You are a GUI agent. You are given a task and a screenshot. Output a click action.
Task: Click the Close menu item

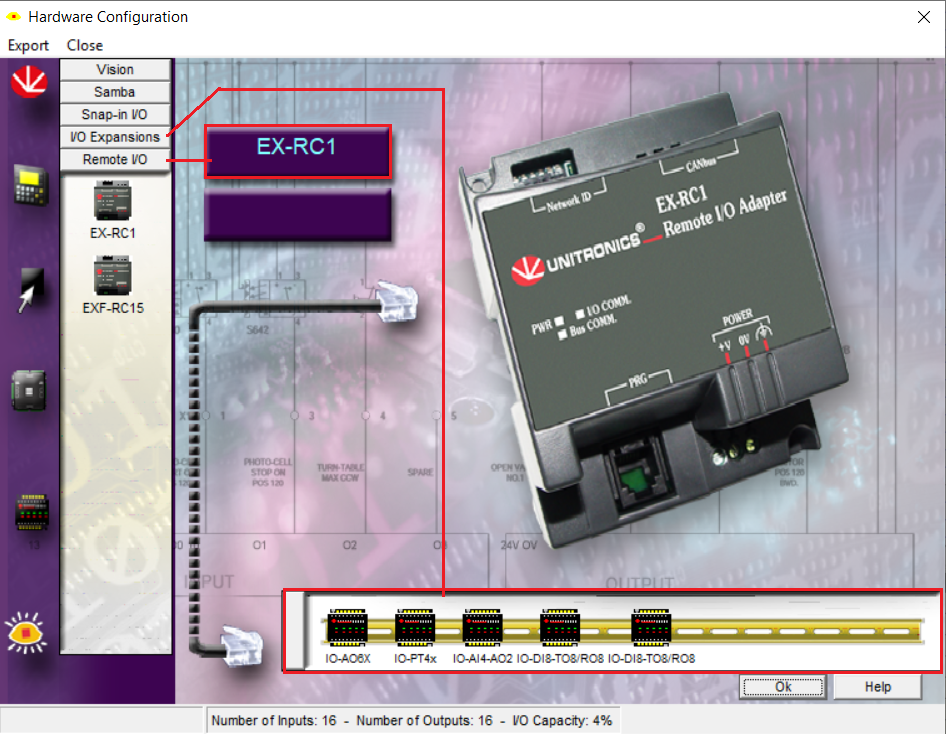click(84, 45)
